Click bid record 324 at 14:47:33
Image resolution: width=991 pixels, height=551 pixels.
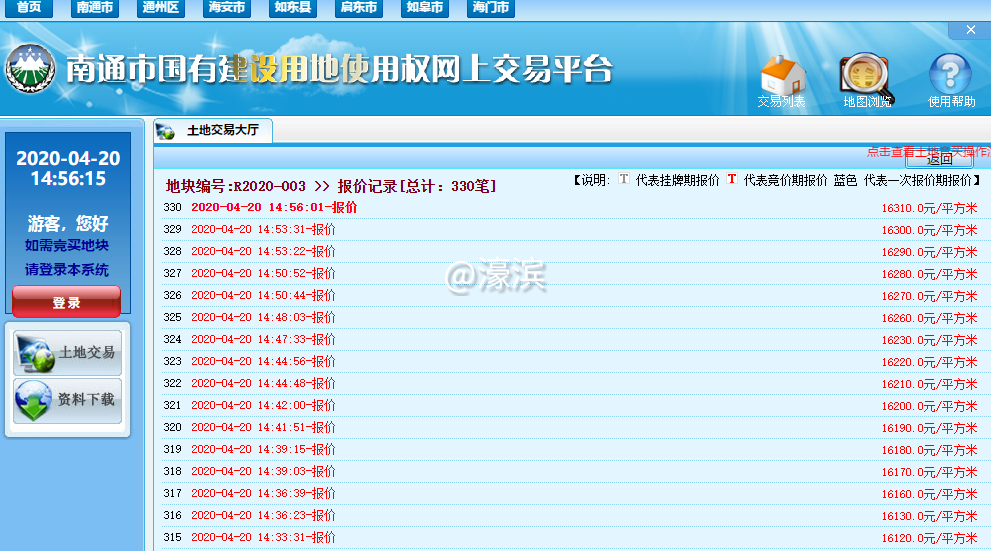coord(263,339)
